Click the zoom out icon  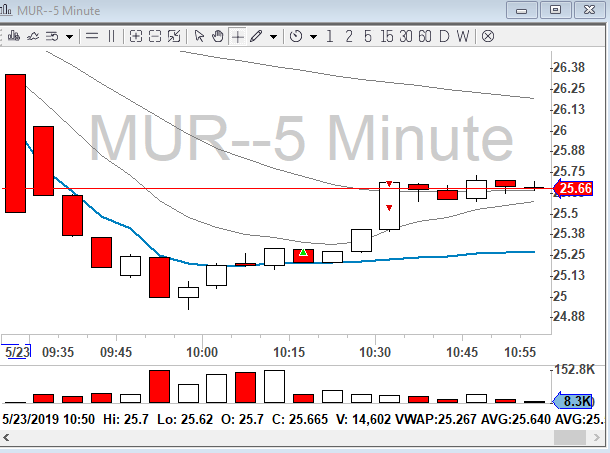pos(155,36)
